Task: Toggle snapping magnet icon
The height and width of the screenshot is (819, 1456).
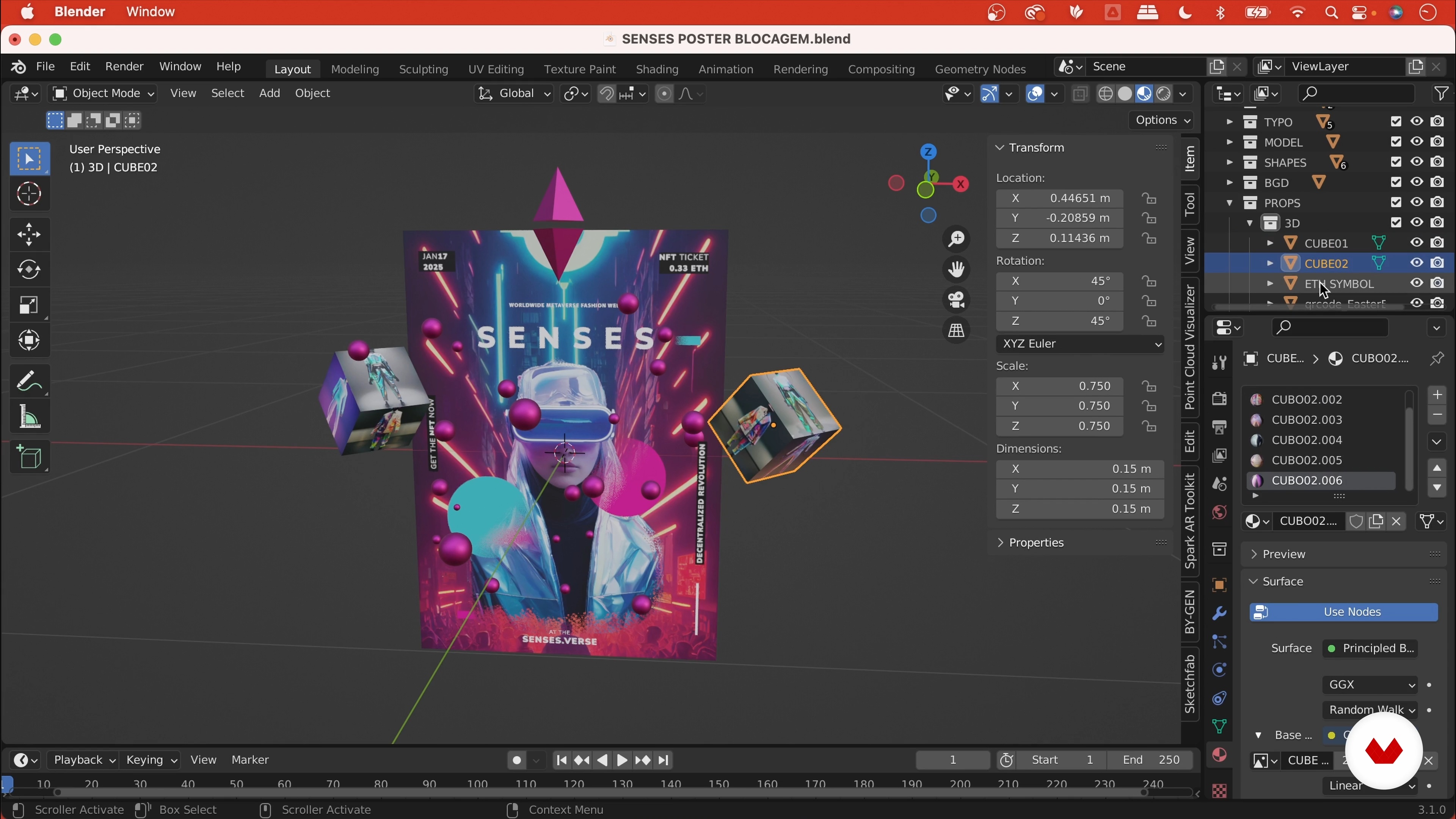Action: [607, 94]
